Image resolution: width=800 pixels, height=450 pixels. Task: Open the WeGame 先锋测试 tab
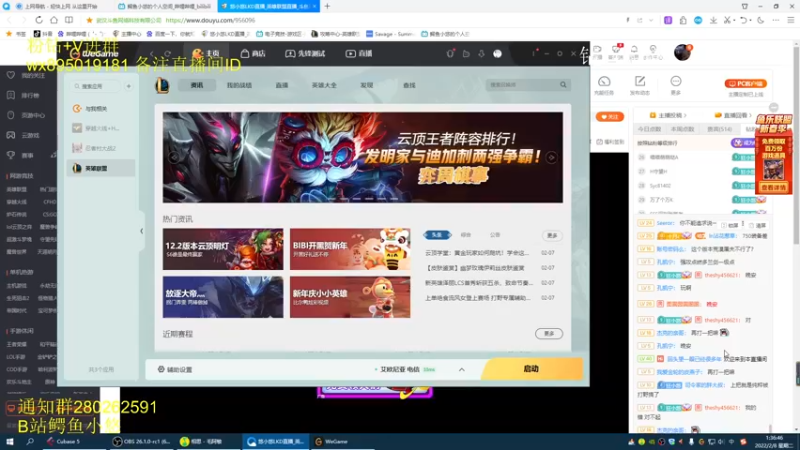305,53
